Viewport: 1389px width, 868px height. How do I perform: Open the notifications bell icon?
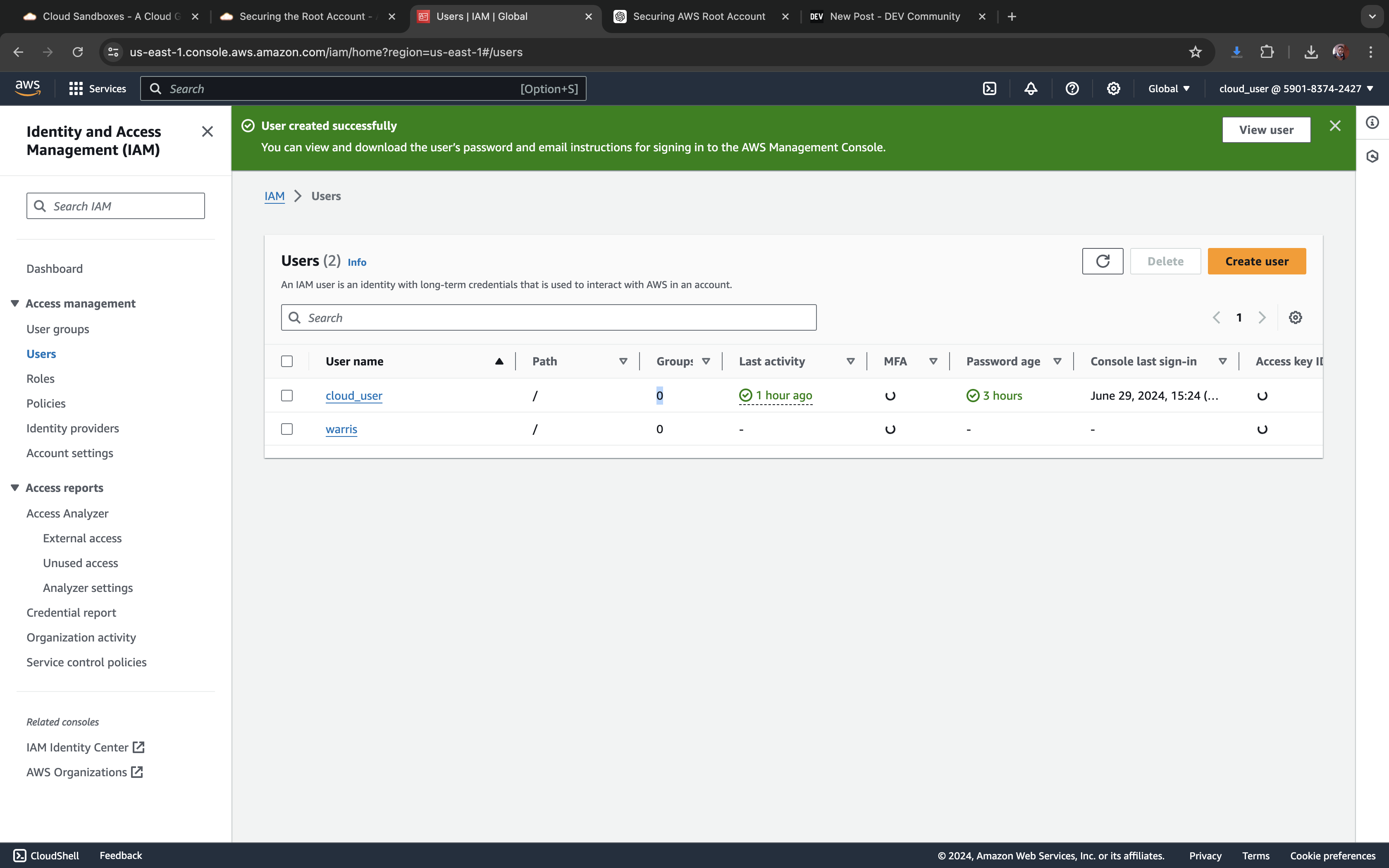[1031, 88]
